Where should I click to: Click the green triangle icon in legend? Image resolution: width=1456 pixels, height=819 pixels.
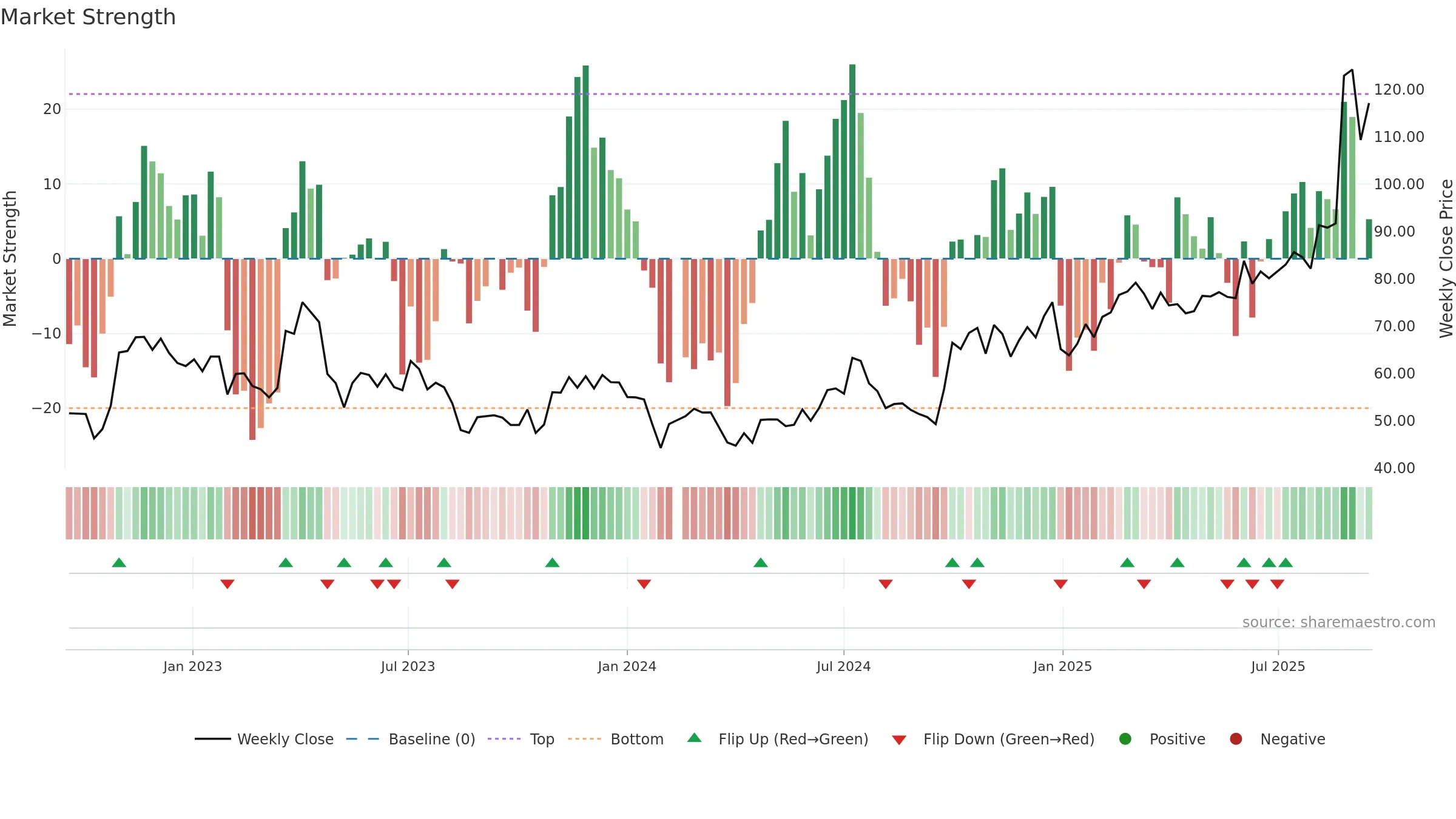[x=695, y=738]
